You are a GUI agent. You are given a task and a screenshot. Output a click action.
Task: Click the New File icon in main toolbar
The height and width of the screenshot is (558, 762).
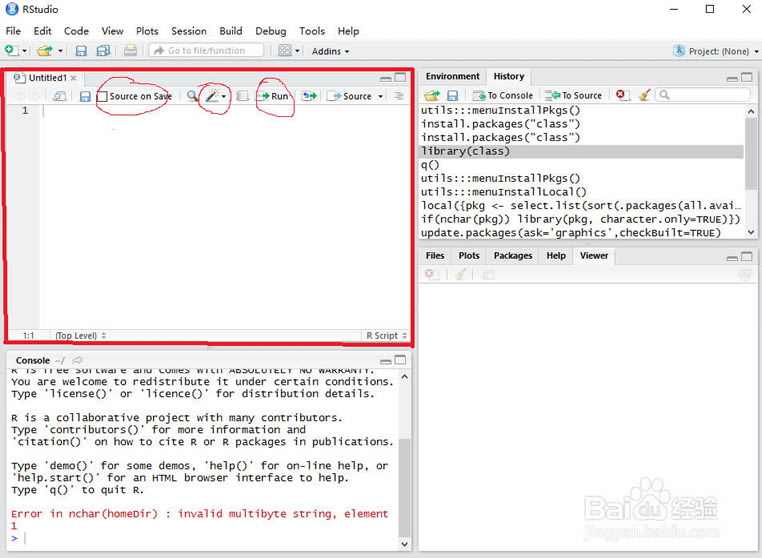coord(11,50)
